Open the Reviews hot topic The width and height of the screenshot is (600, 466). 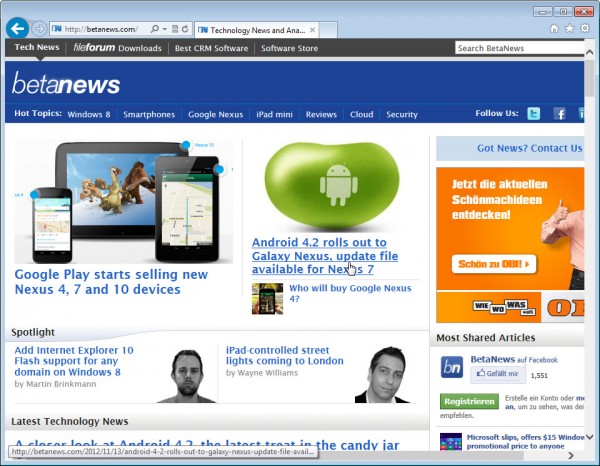[x=321, y=114]
